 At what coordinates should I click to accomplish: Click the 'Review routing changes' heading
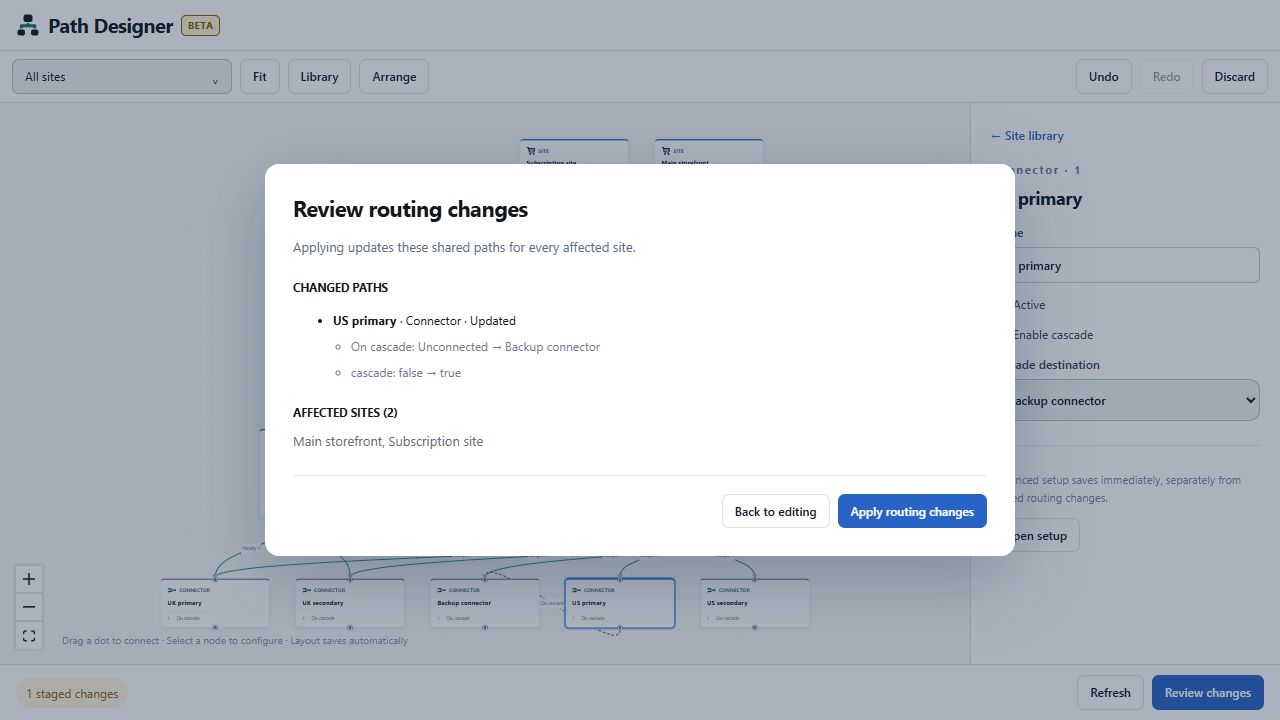[x=410, y=210]
